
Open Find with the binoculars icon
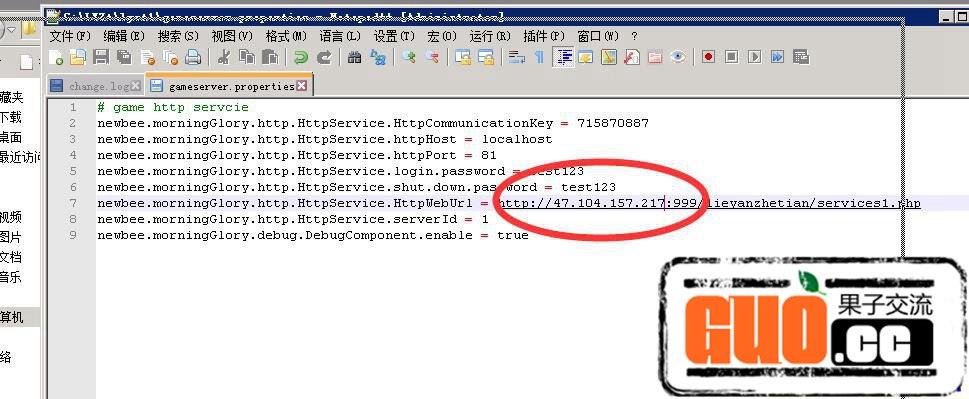[355, 57]
